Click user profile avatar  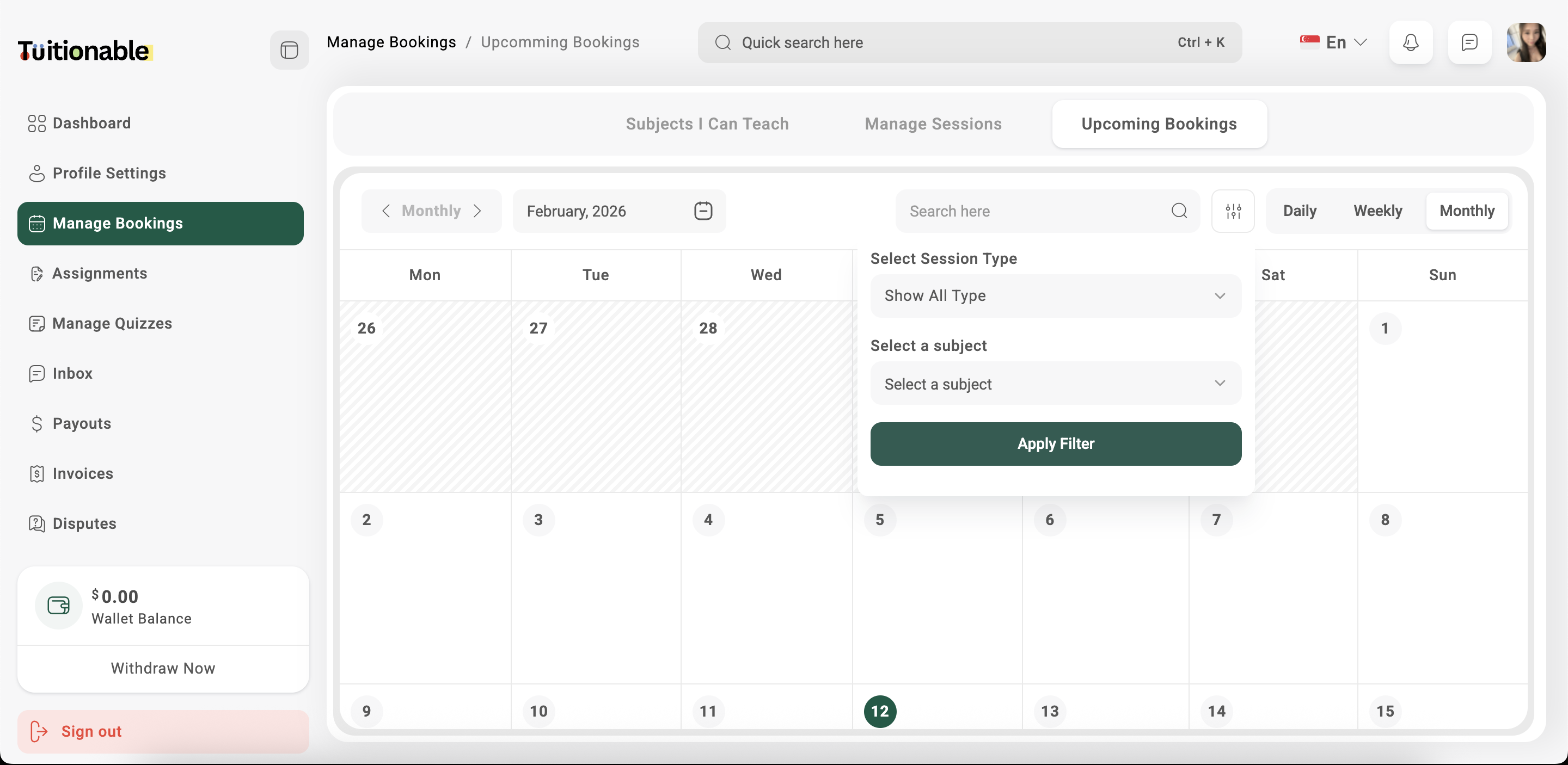[1526, 42]
